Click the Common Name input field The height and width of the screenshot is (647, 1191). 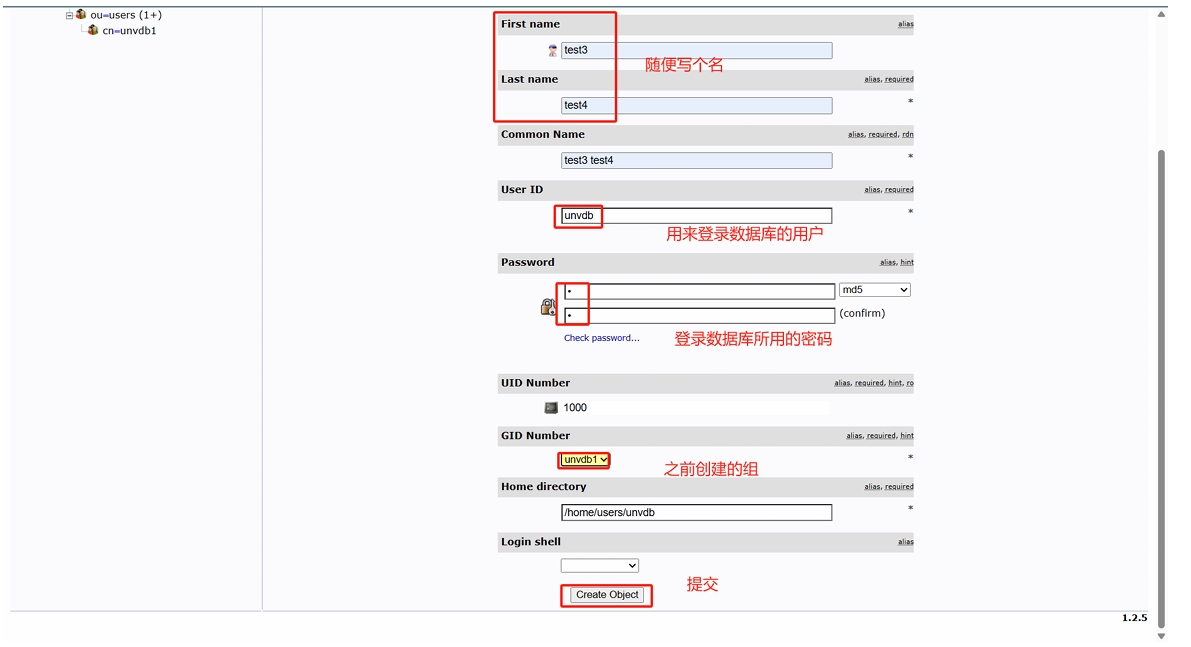coord(696,160)
